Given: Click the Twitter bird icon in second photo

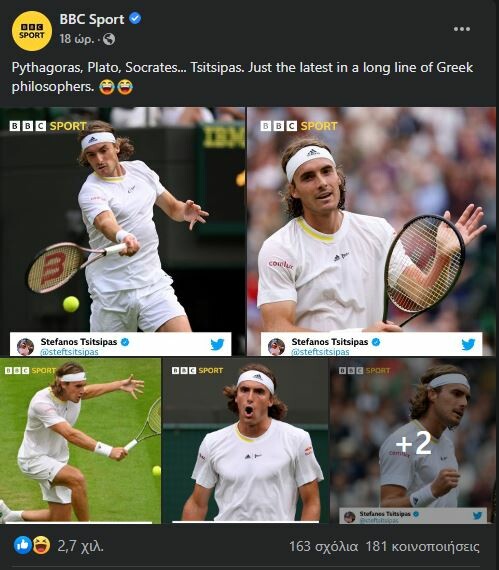Looking at the screenshot, I should click(x=468, y=344).
